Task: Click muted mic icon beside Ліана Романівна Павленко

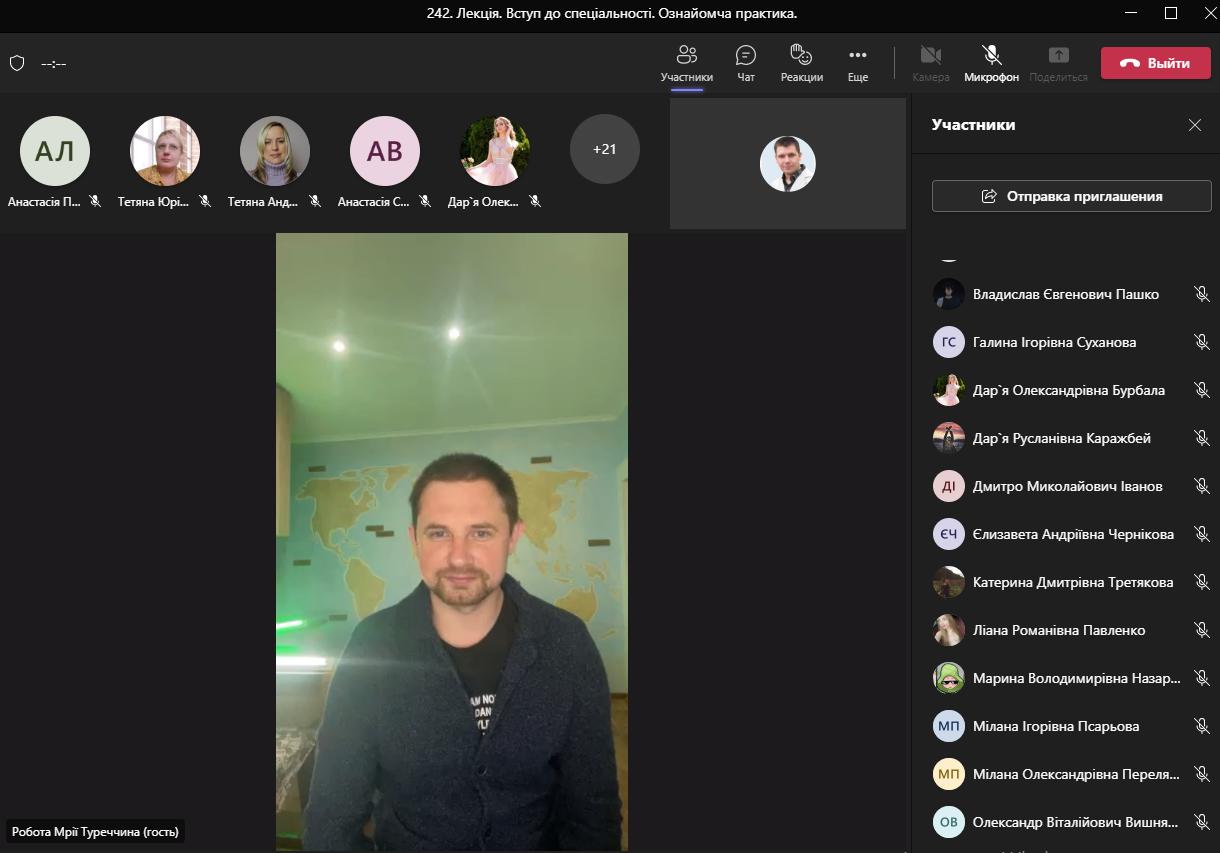Action: point(1201,630)
